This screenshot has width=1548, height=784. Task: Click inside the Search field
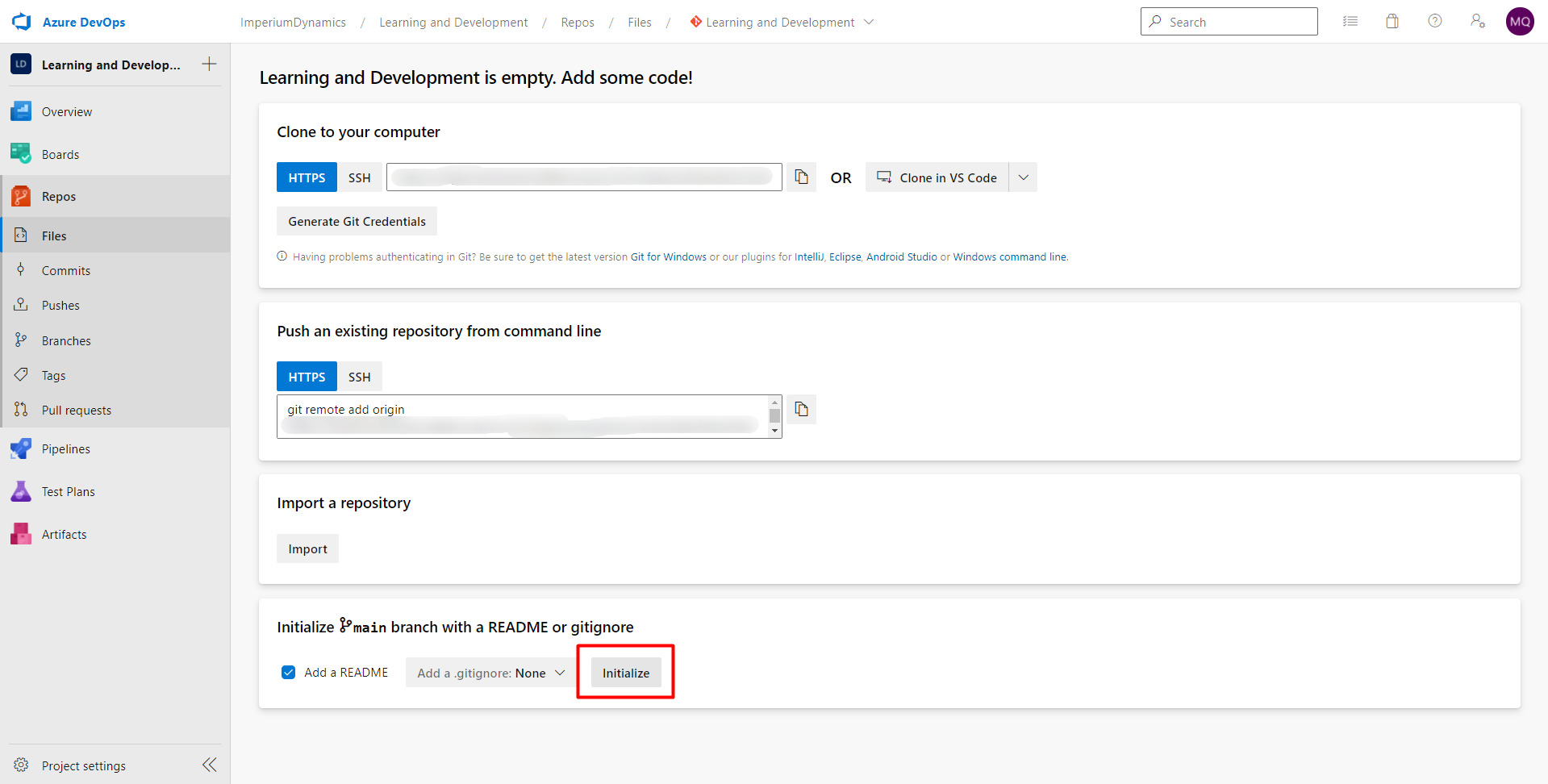(x=1229, y=21)
